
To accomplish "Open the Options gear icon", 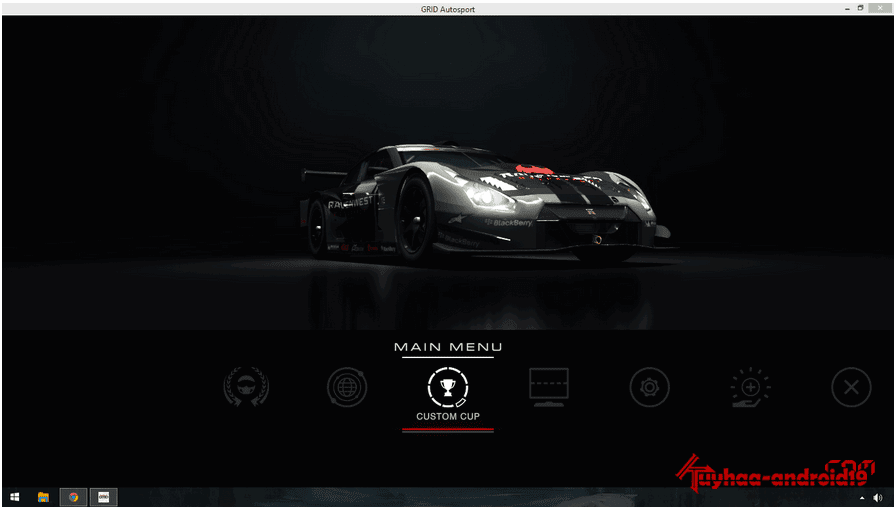I will pyautogui.click(x=649, y=387).
